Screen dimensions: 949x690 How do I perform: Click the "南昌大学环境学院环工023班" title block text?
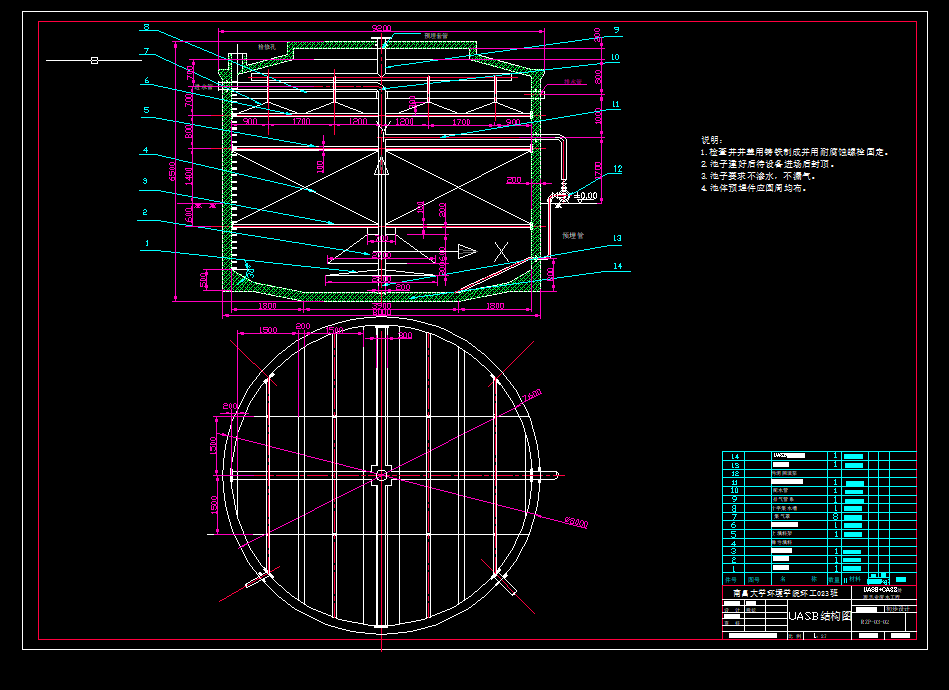coord(786,593)
